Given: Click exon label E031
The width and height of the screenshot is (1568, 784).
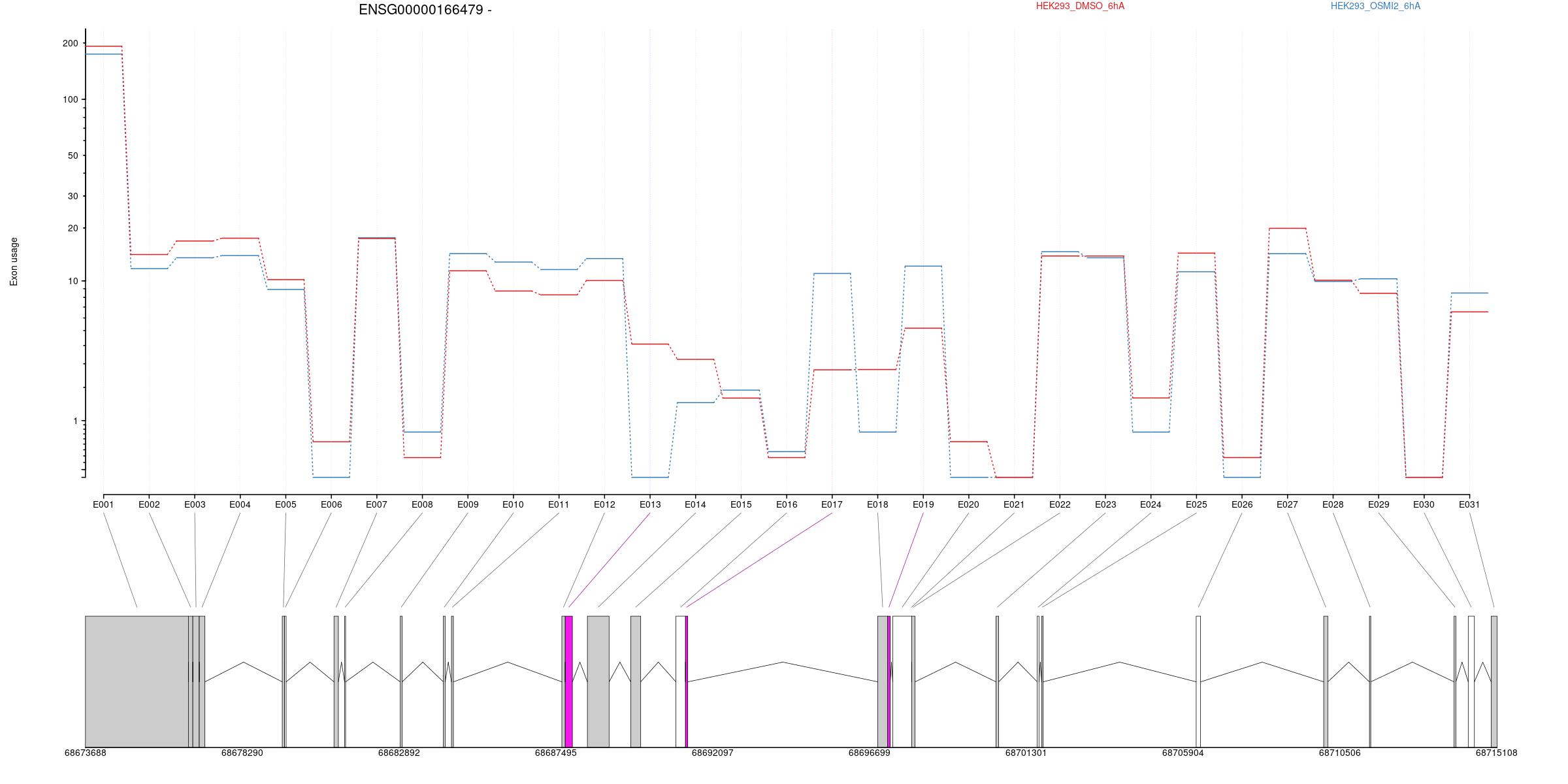Looking at the screenshot, I should coord(1469,504).
